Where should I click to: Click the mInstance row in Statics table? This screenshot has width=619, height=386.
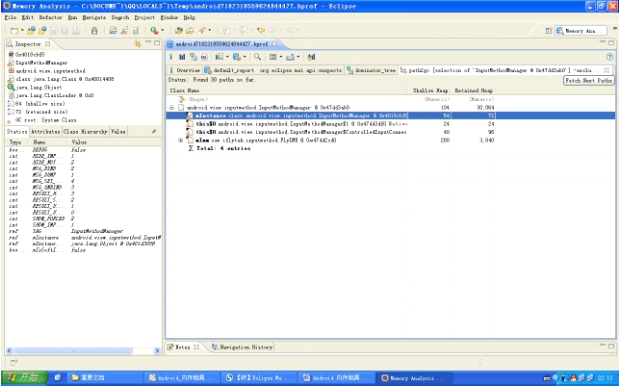84,238
